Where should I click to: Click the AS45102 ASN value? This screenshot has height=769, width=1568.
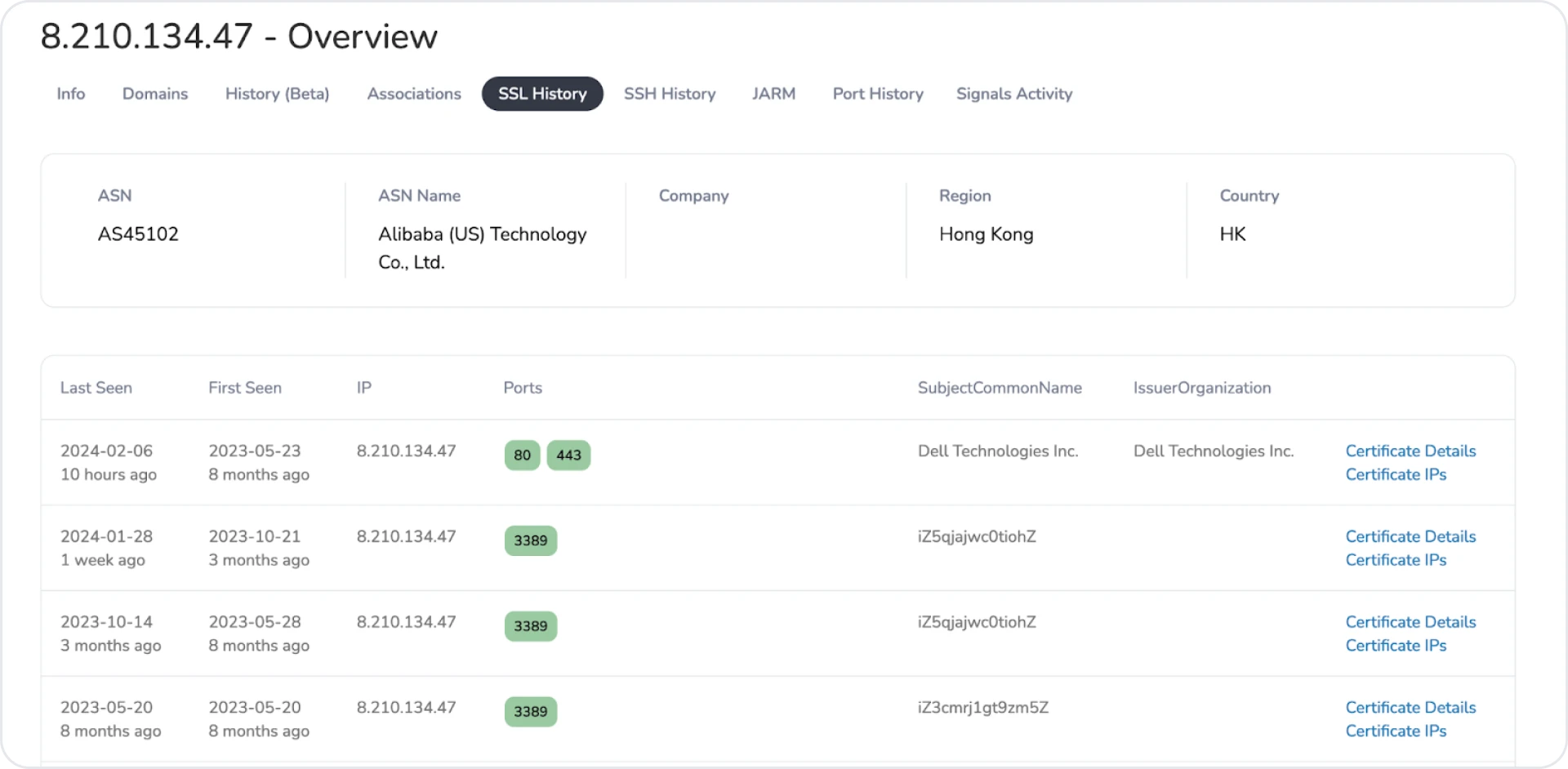click(x=138, y=234)
